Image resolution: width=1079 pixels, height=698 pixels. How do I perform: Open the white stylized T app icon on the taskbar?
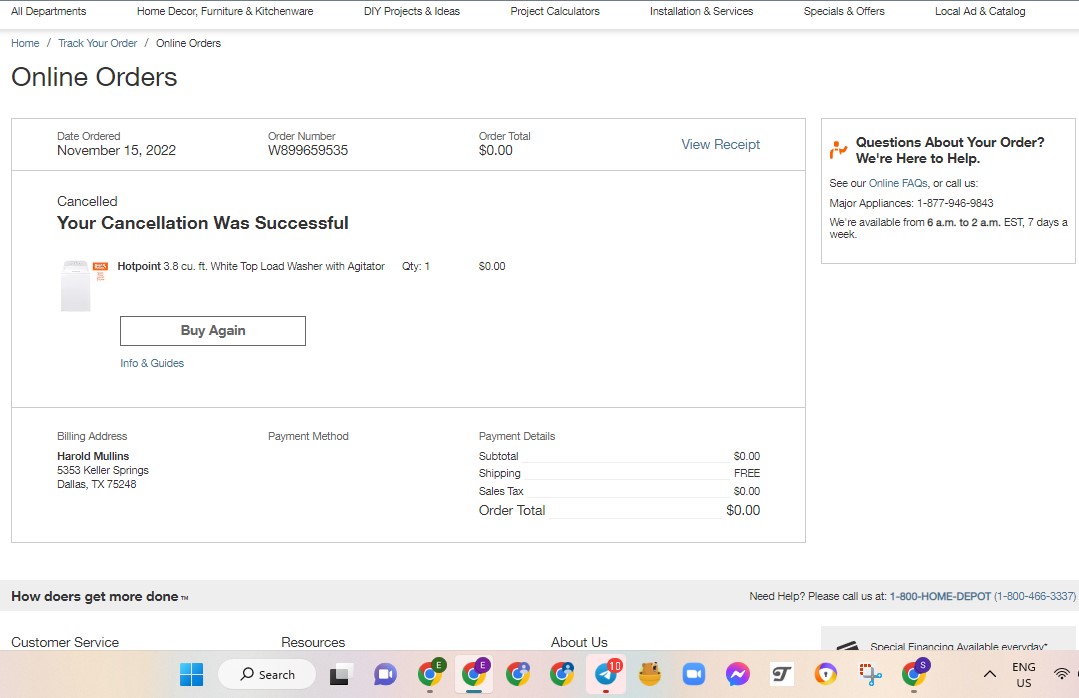[x=782, y=675]
